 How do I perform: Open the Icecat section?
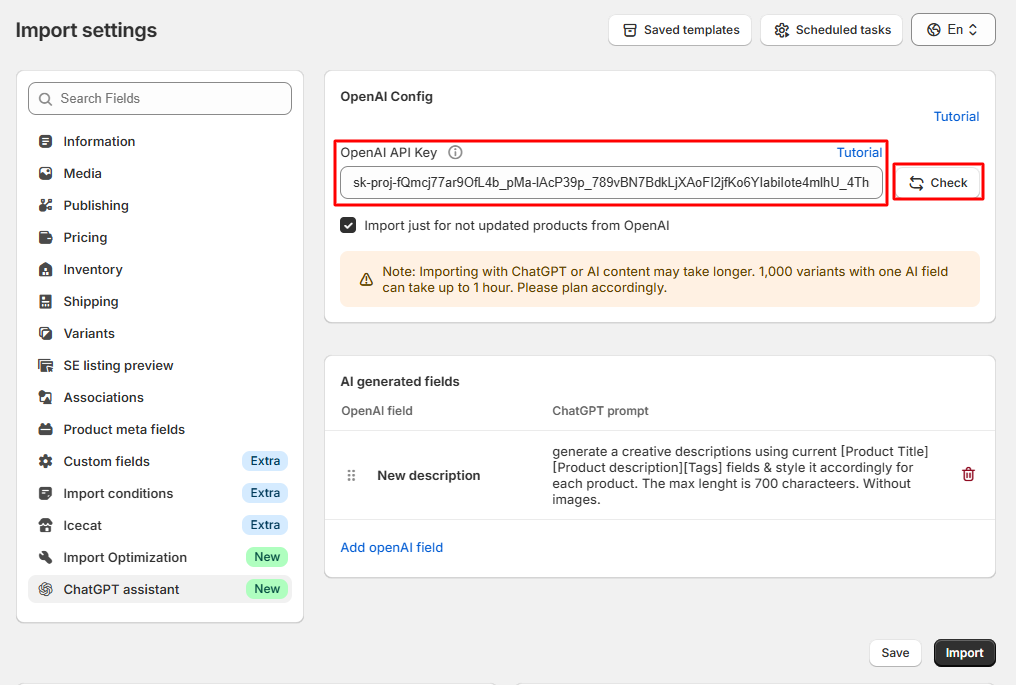pos(160,526)
